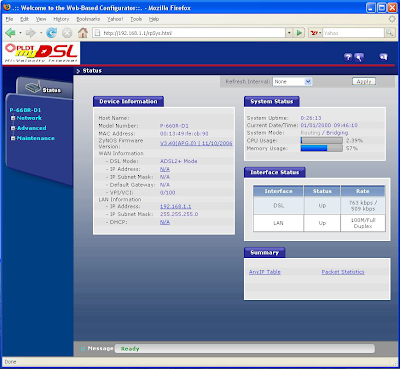The image size is (400, 369).
Task: Expand the Advanced tree item
Action: pos(13,128)
